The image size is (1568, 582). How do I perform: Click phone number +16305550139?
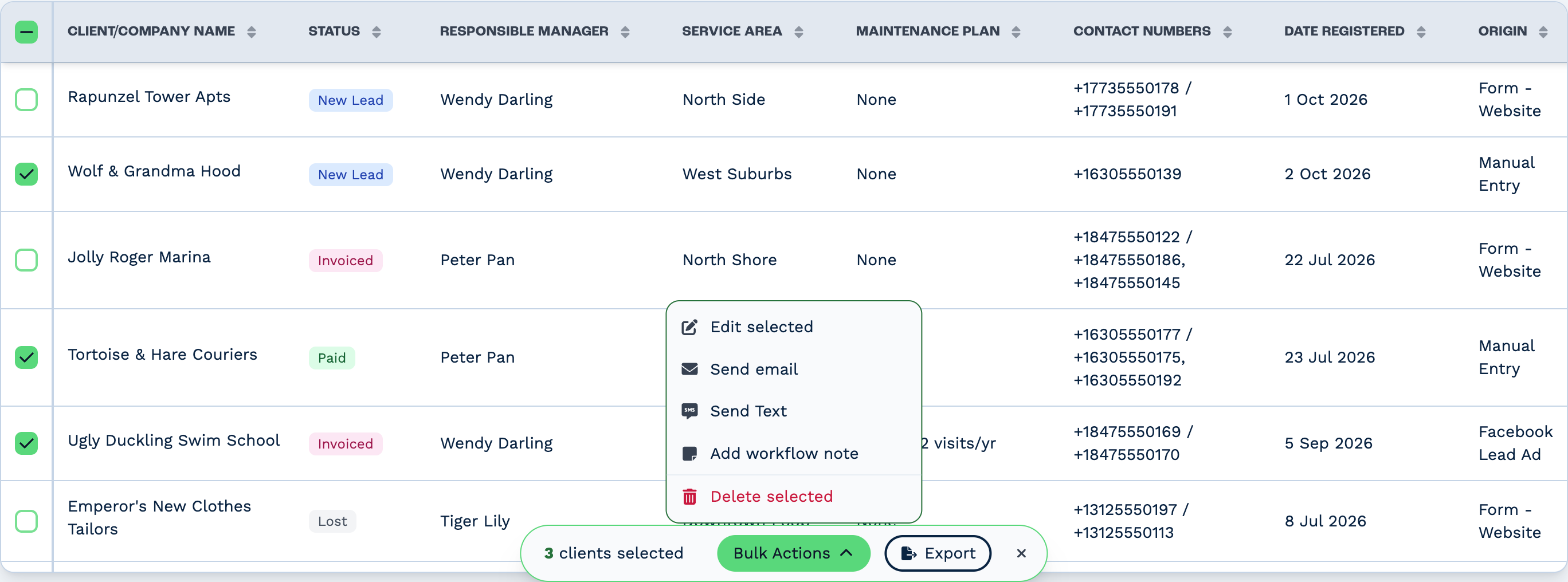1128,174
